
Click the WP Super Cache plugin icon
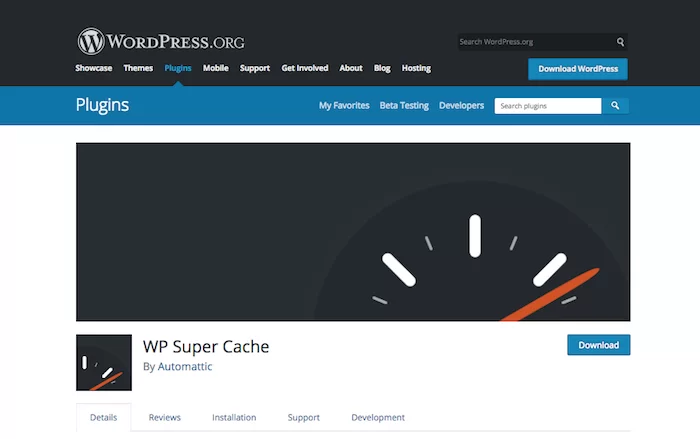coord(104,362)
